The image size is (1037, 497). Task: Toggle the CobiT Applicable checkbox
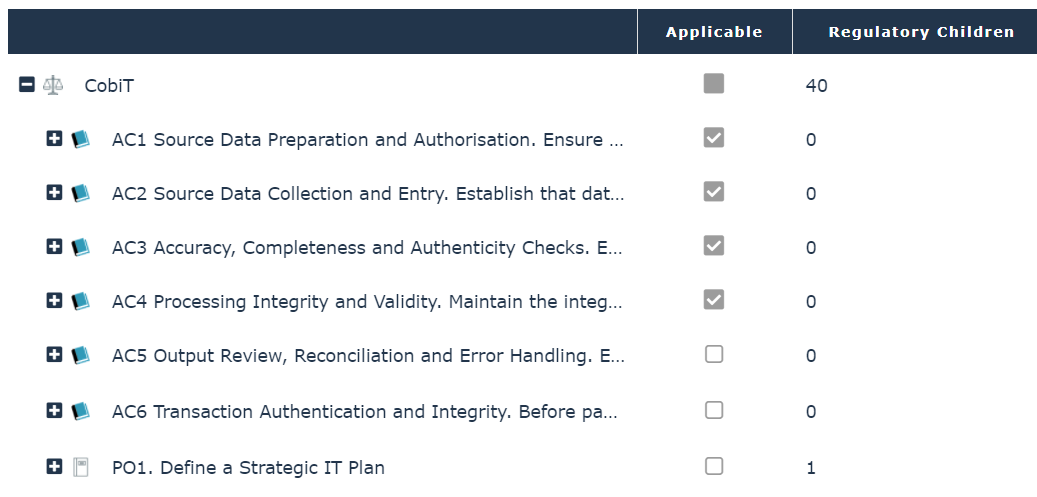(x=713, y=84)
